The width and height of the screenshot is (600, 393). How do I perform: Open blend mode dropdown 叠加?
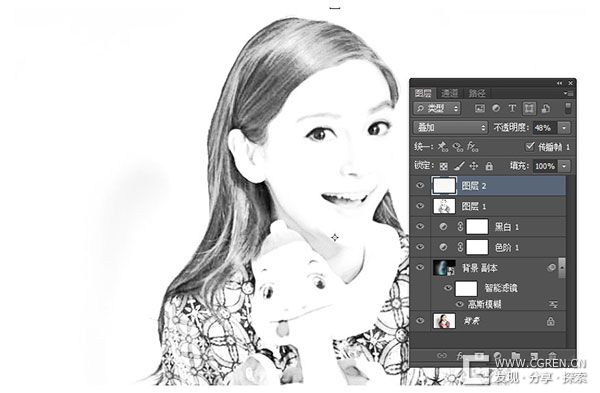[451, 127]
